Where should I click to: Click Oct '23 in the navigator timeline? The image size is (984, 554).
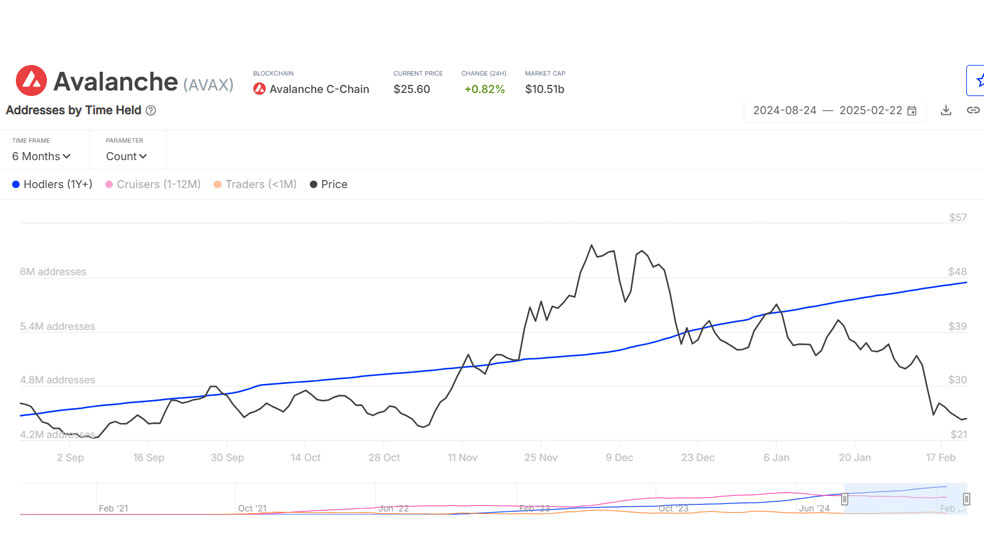673,508
